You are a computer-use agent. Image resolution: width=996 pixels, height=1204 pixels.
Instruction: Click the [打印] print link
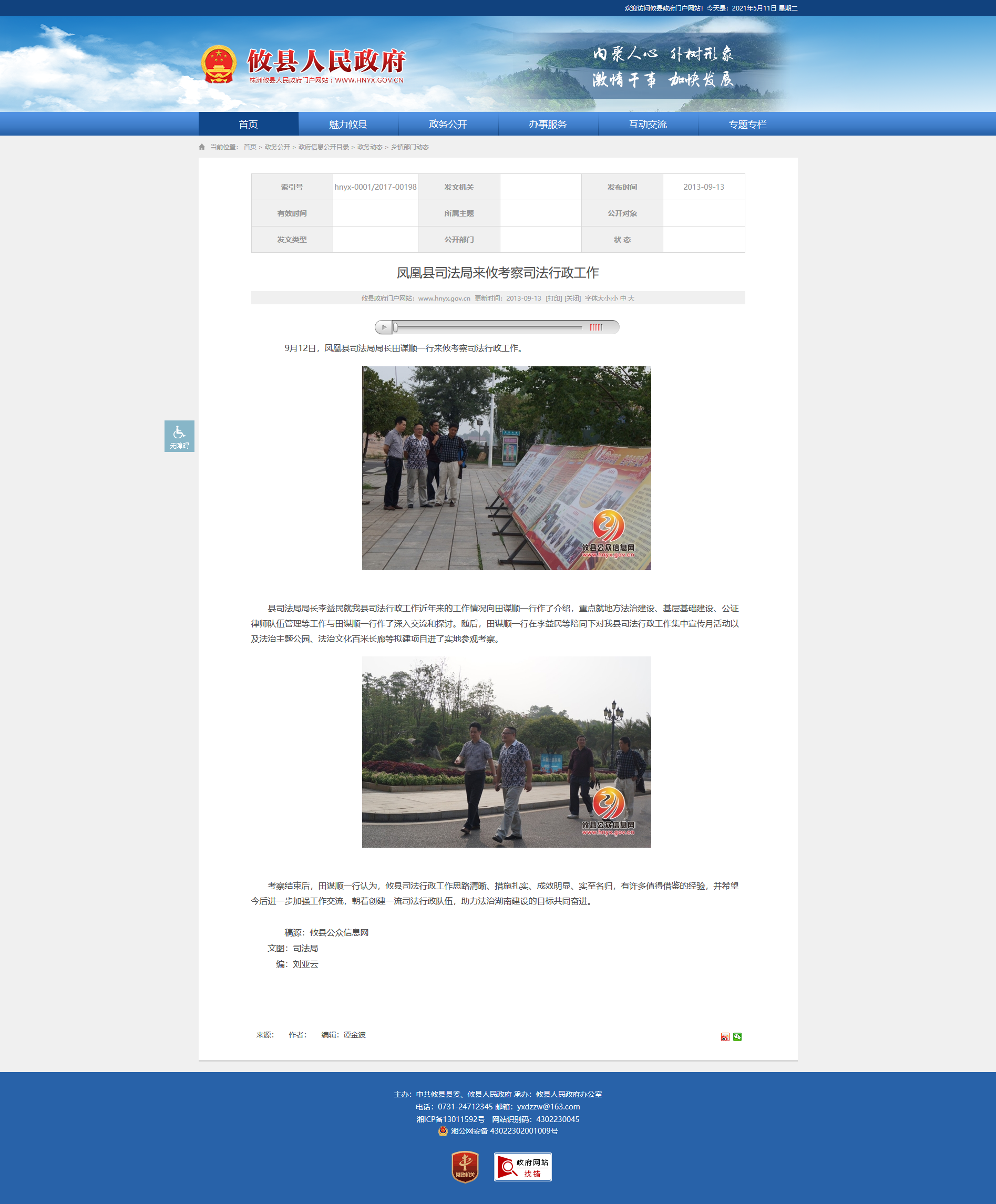click(x=553, y=298)
